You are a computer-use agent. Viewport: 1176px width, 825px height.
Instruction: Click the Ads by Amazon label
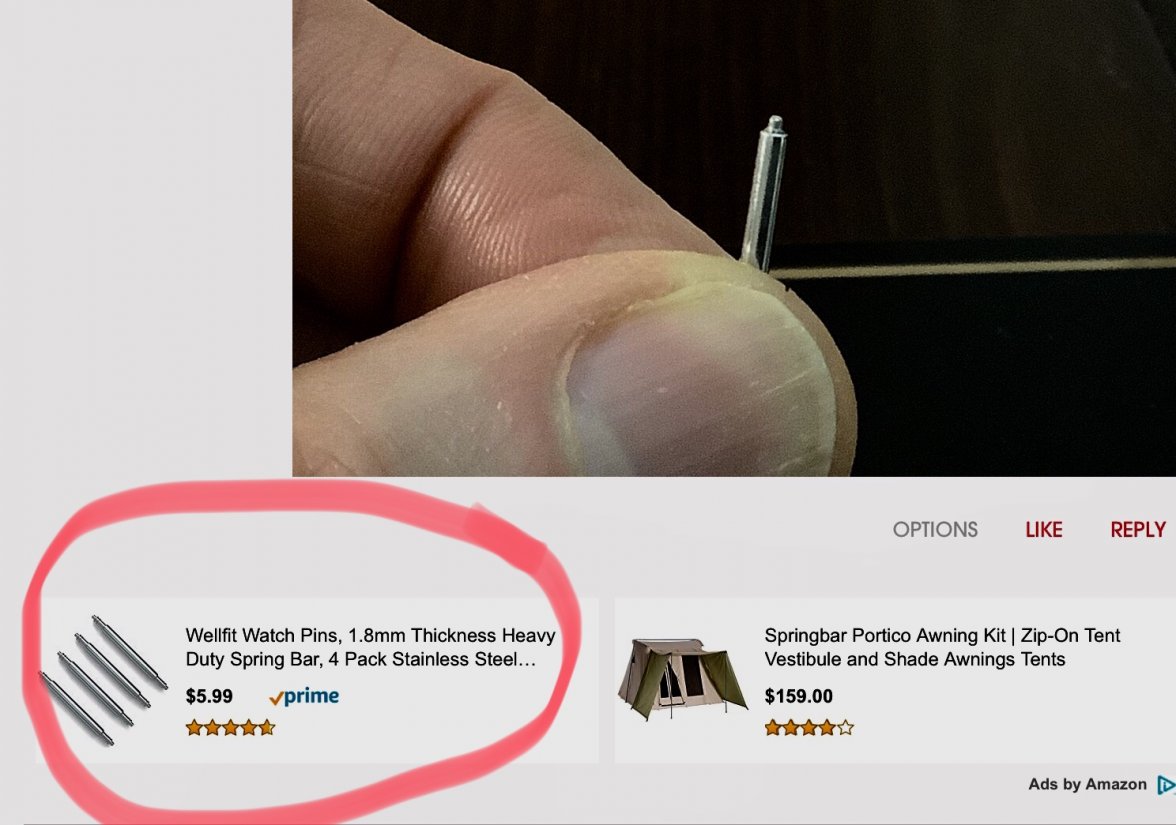(1088, 784)
